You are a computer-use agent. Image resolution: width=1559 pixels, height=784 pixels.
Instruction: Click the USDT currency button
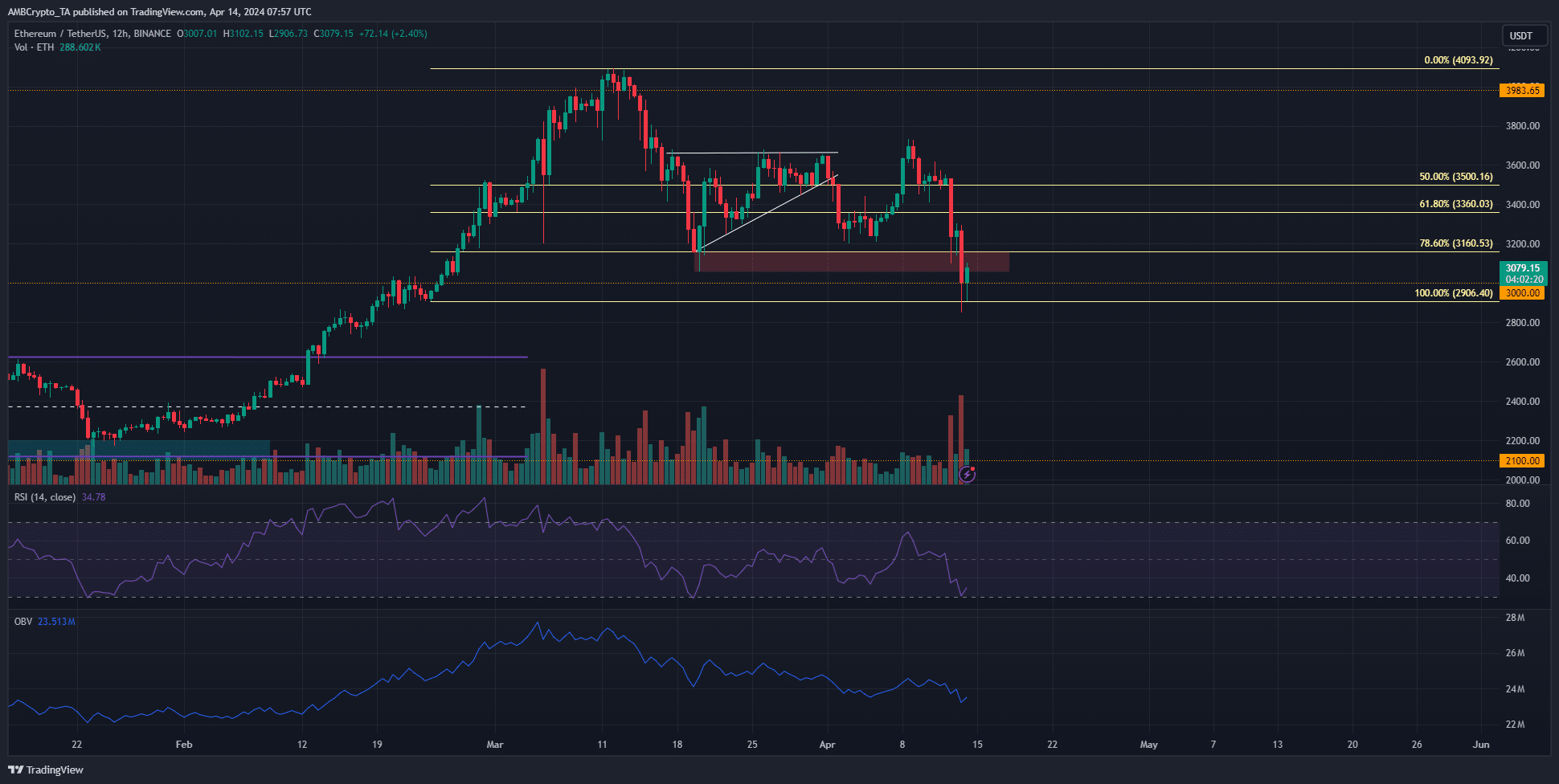(x=1524, y=36)
